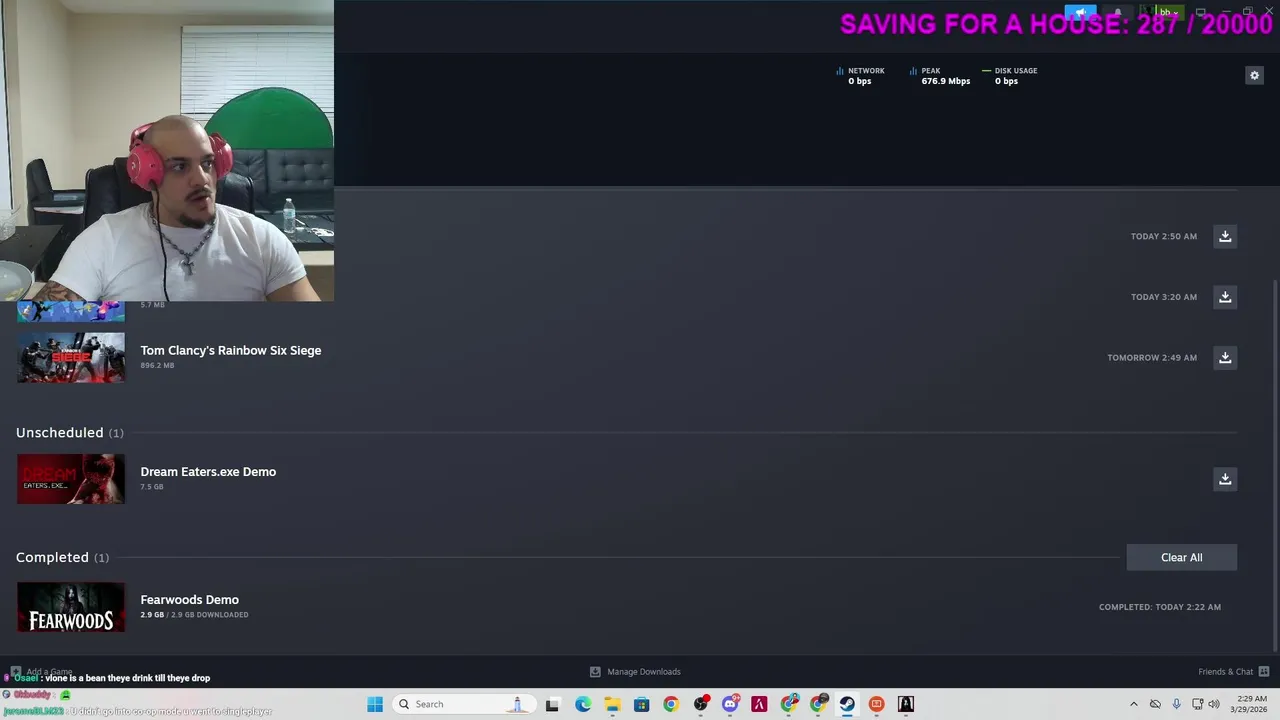Select the Fearwoods Demo thumbnail

point(71,607)
